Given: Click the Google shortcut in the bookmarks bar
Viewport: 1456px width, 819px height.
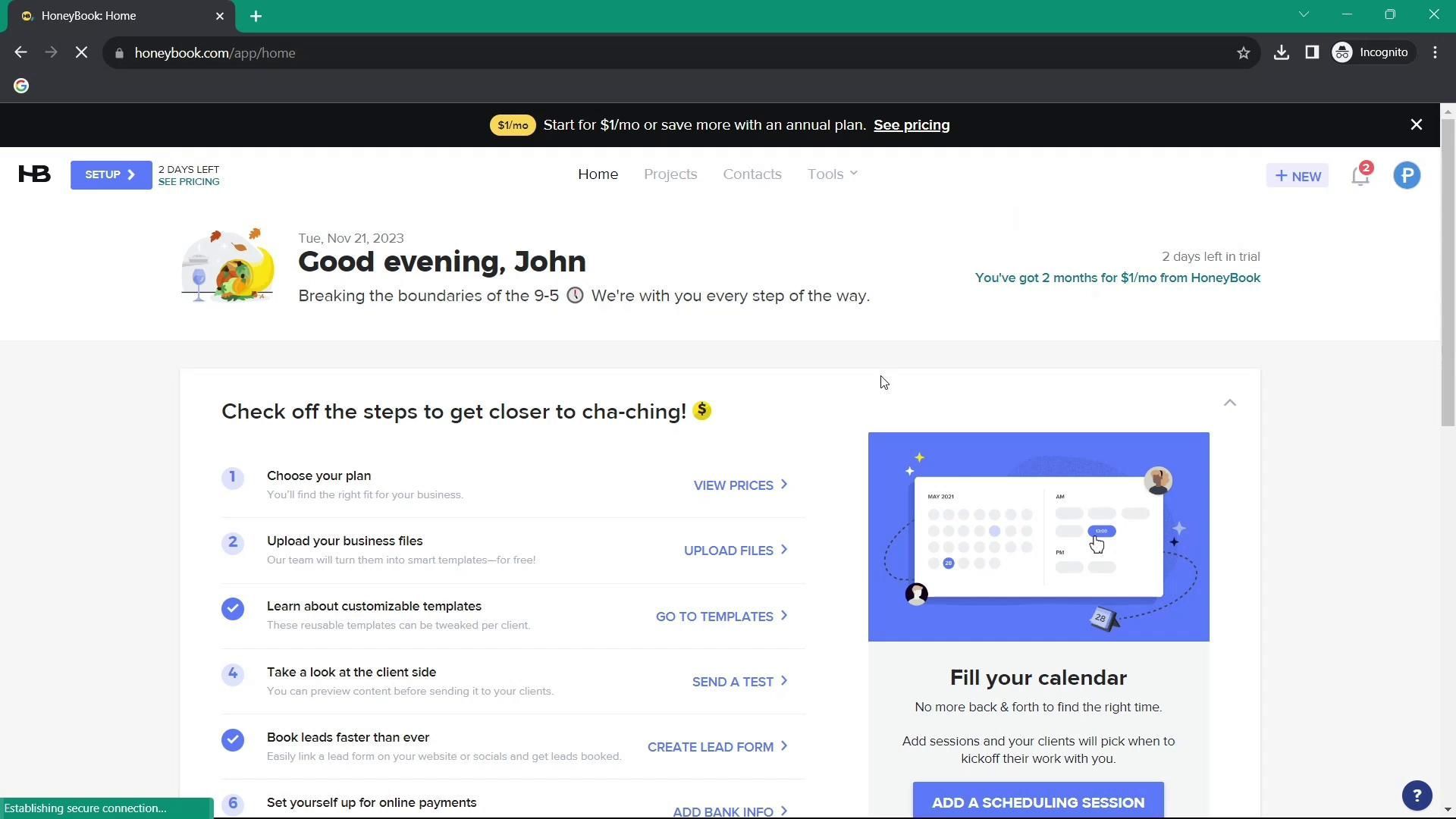Looking at the screenshot, I should tap(21, 86).
